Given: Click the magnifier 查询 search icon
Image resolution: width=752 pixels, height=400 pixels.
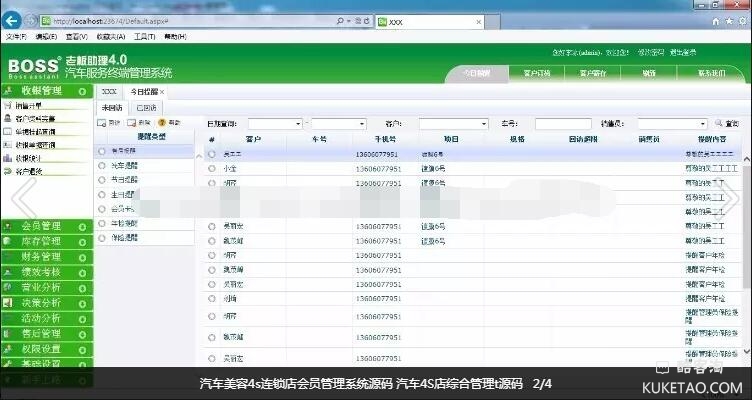Looking at the screenshot, I should [718, 123].
